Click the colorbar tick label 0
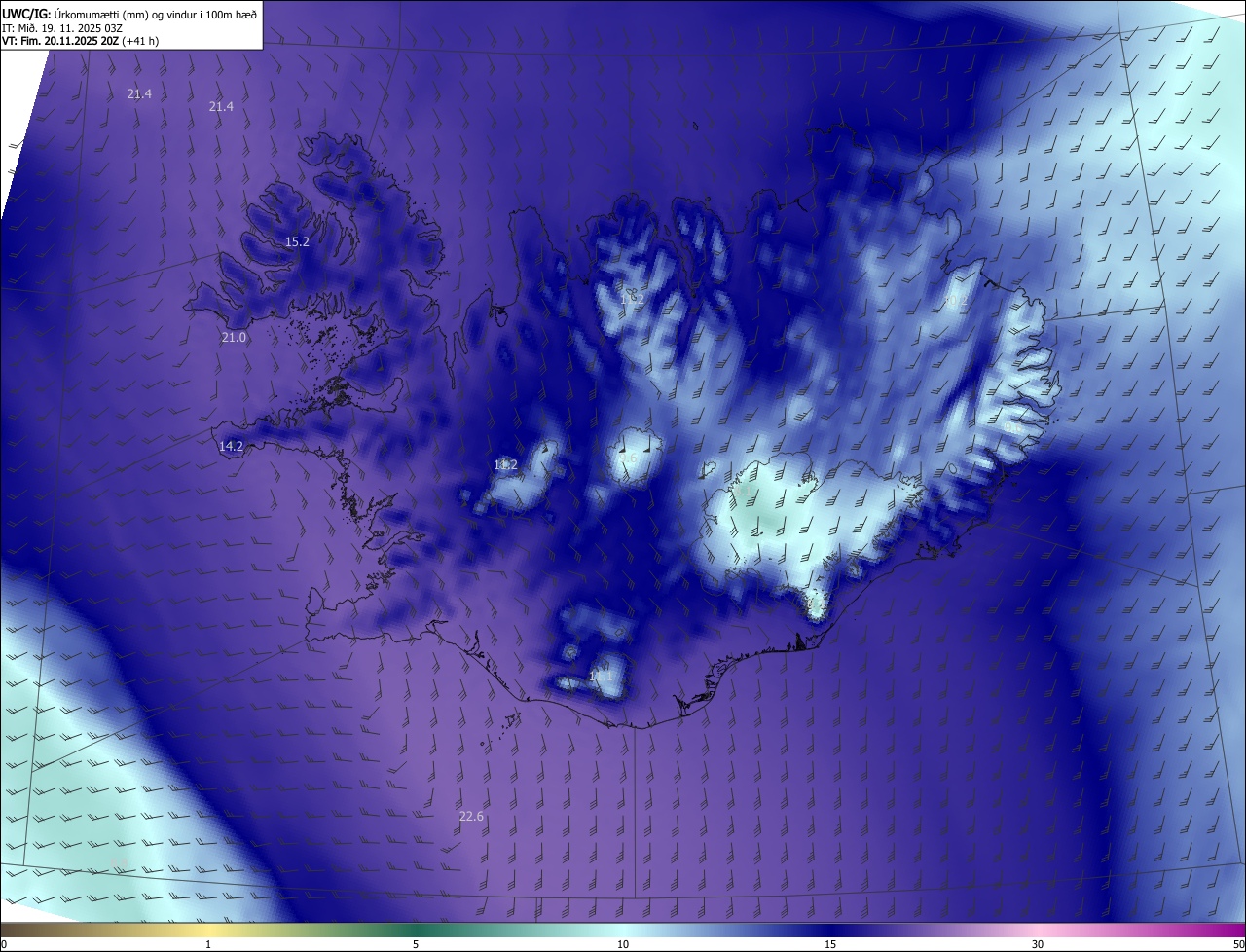Screen dimensions: 1246x952 tap(4, 944)
